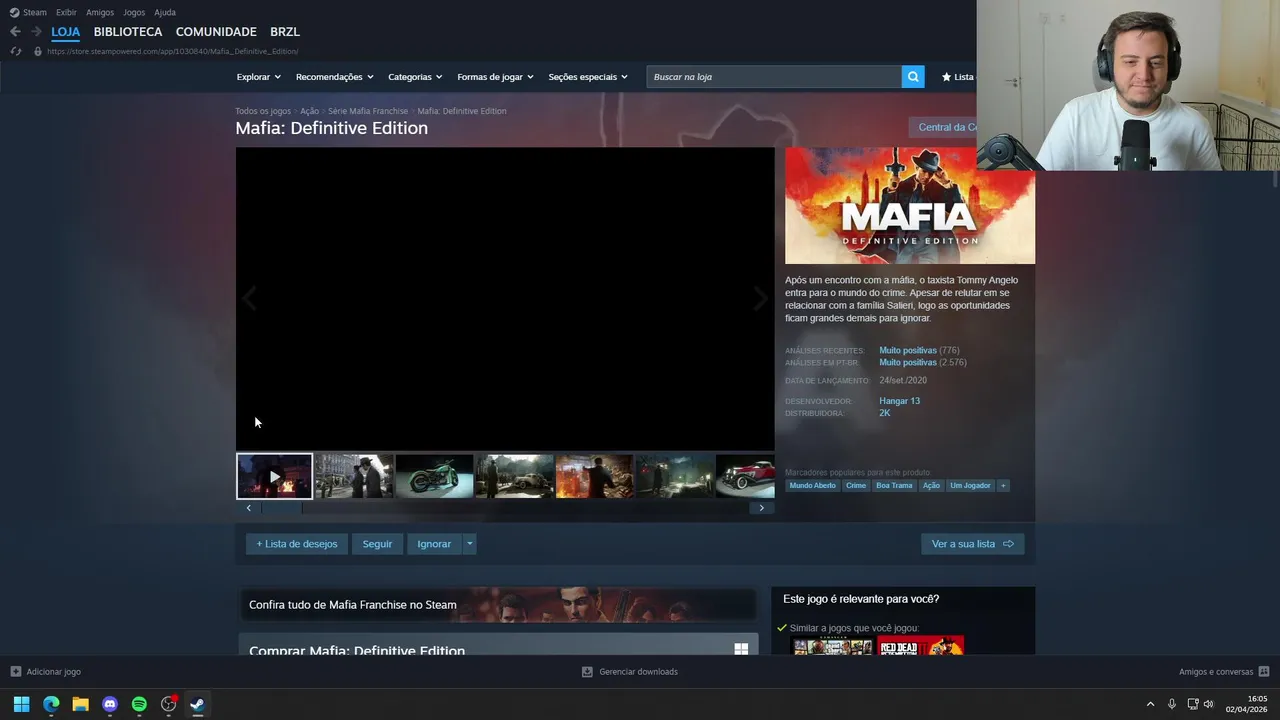
Task: Click the Steam logo menu
Action: pos(28,12)
